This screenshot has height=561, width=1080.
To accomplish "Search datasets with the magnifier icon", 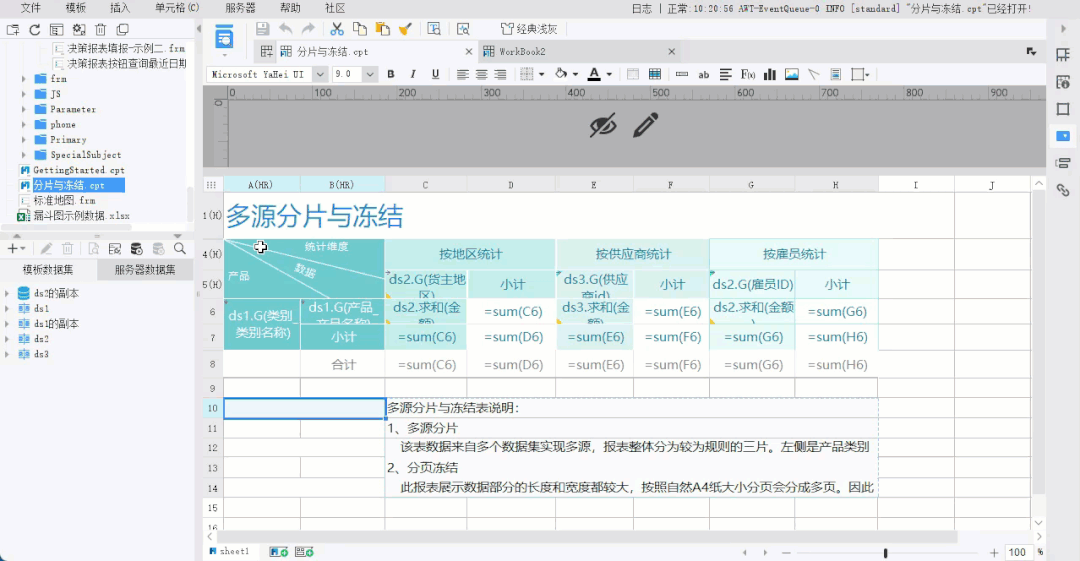I will 180,249.
